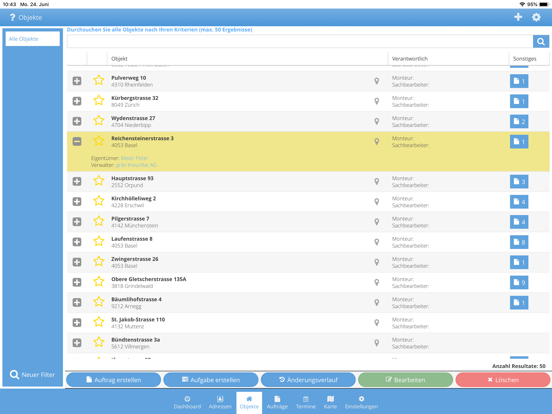Image resolution: width=552 pixels, height=414 pixels.
Task: Switch to the Einstellungen tab
Action: click(x=361, y=402)
